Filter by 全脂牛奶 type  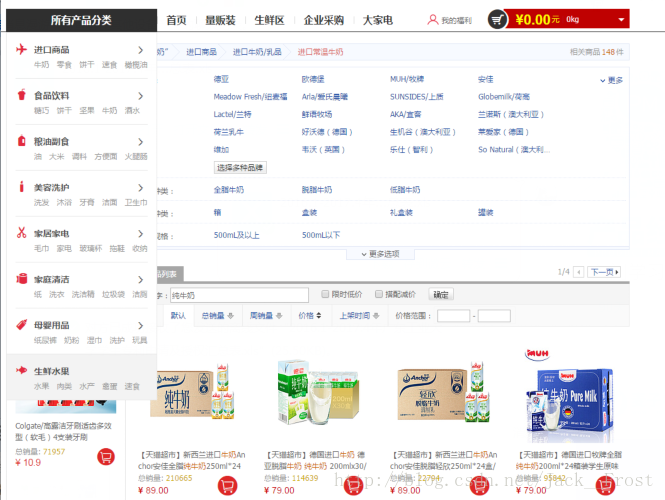coord(229,190)
